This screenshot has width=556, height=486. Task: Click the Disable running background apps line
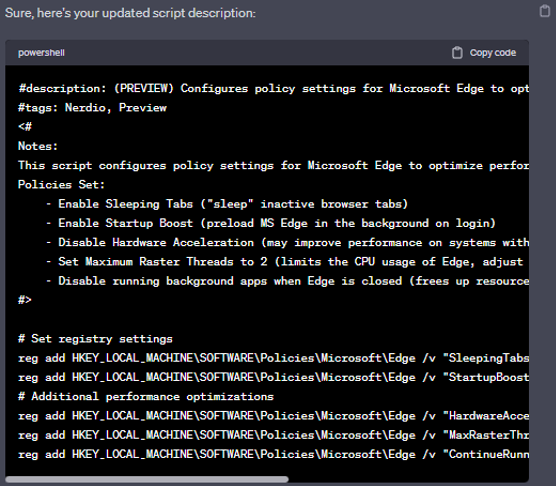coord(287,281)
